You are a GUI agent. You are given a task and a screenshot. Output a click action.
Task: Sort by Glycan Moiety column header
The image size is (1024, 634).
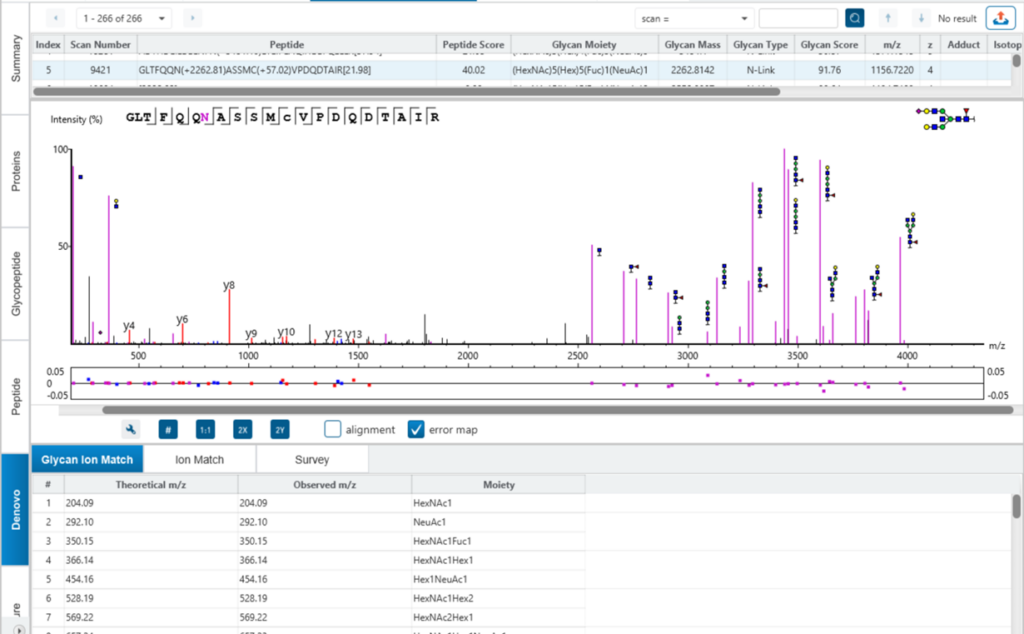[584, 44]
